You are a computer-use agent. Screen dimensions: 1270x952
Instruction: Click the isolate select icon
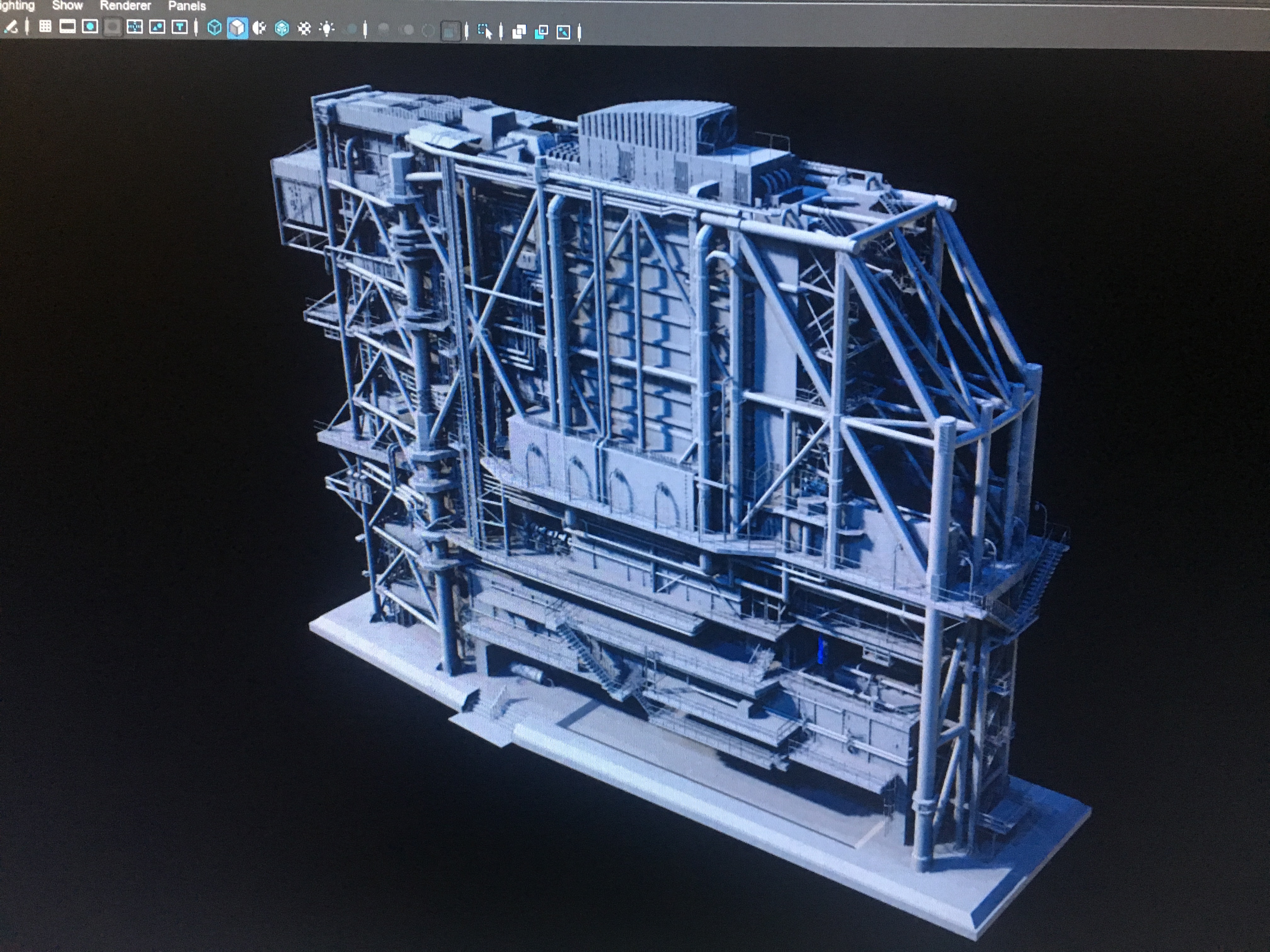pyautogui.click(x=485, y=31)
